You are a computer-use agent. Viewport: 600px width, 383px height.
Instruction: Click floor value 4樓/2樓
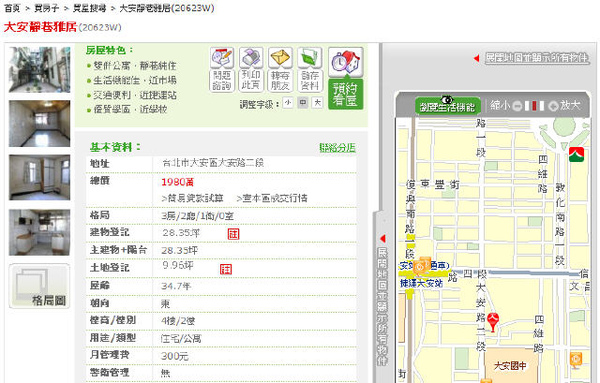tap(178, 321)
